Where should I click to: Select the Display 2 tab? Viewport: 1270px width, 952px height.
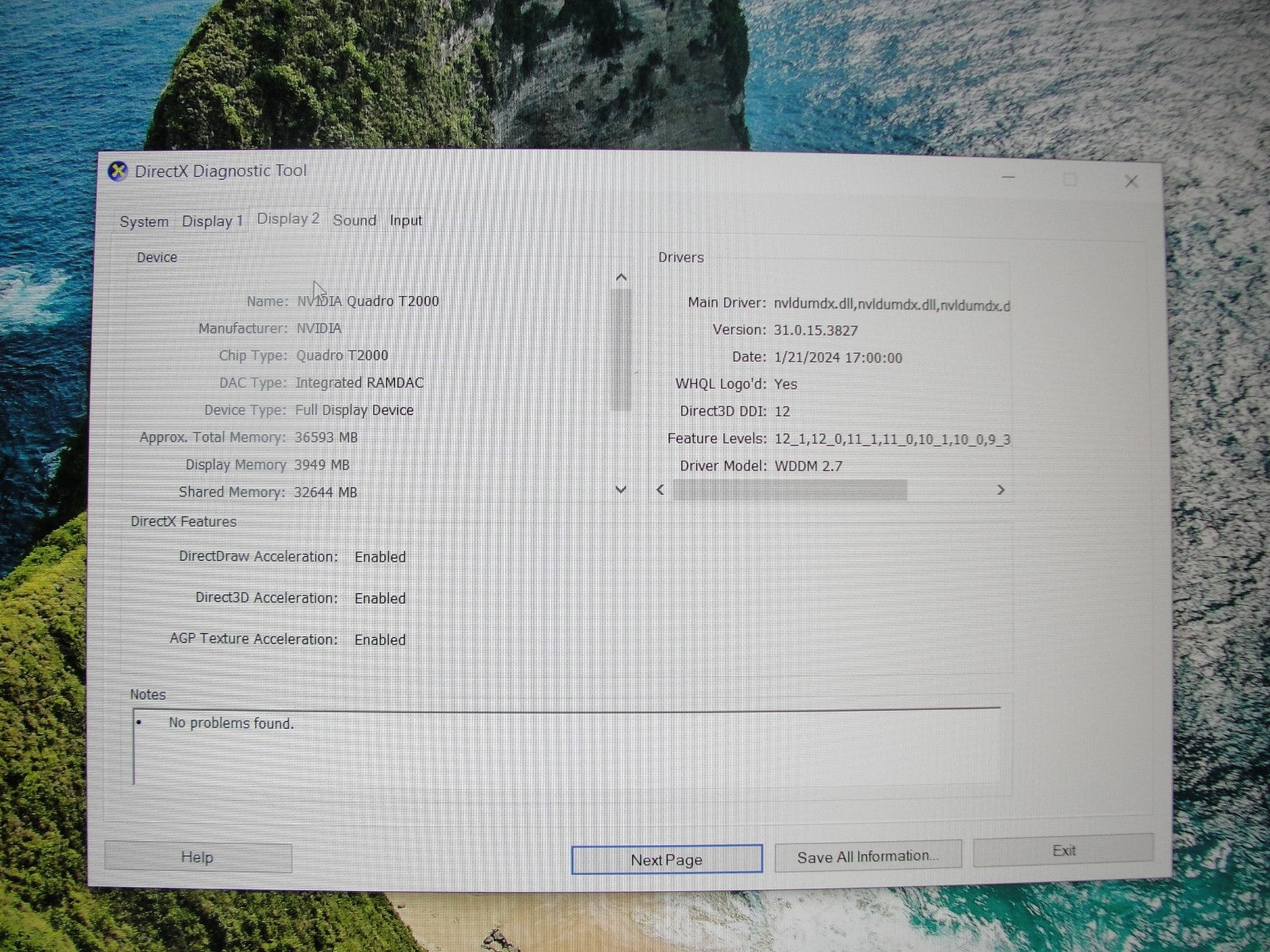pos(287,219)
